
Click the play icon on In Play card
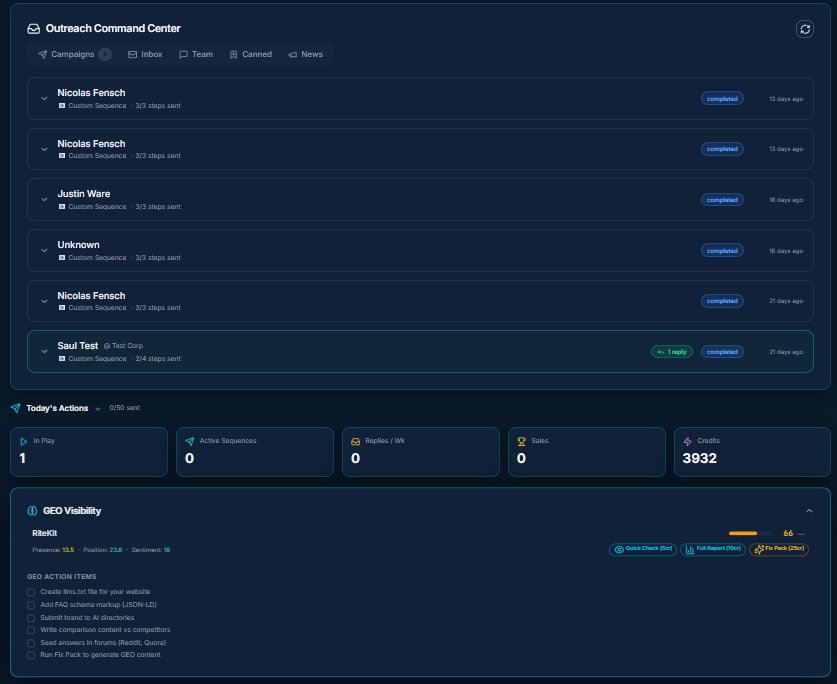coord(23,441)
